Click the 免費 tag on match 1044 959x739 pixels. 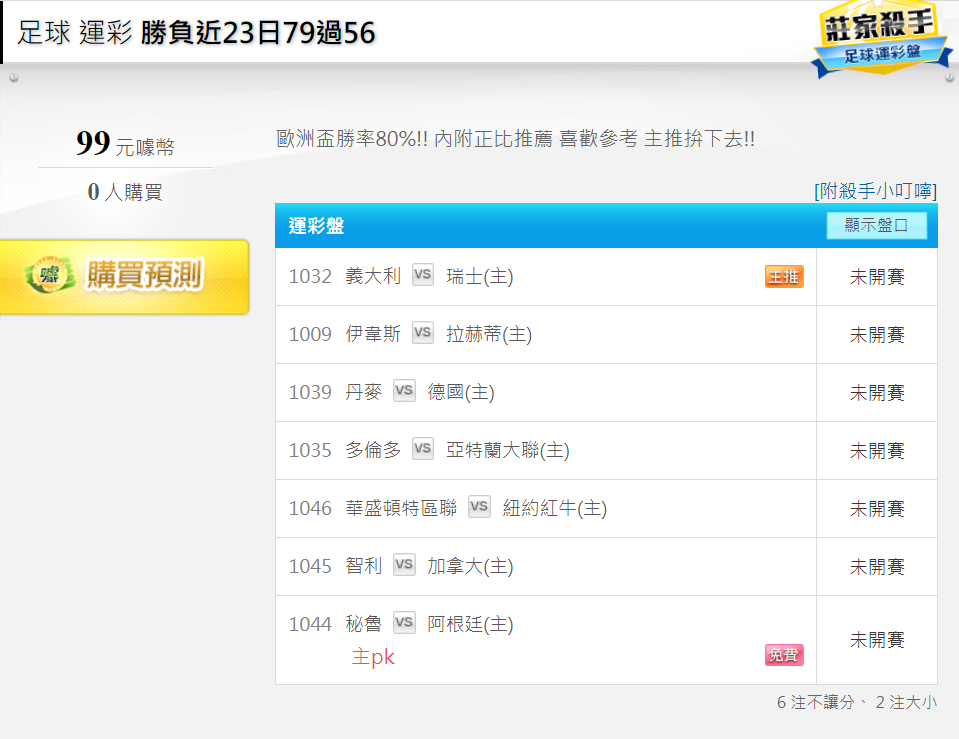coord(784,655)
